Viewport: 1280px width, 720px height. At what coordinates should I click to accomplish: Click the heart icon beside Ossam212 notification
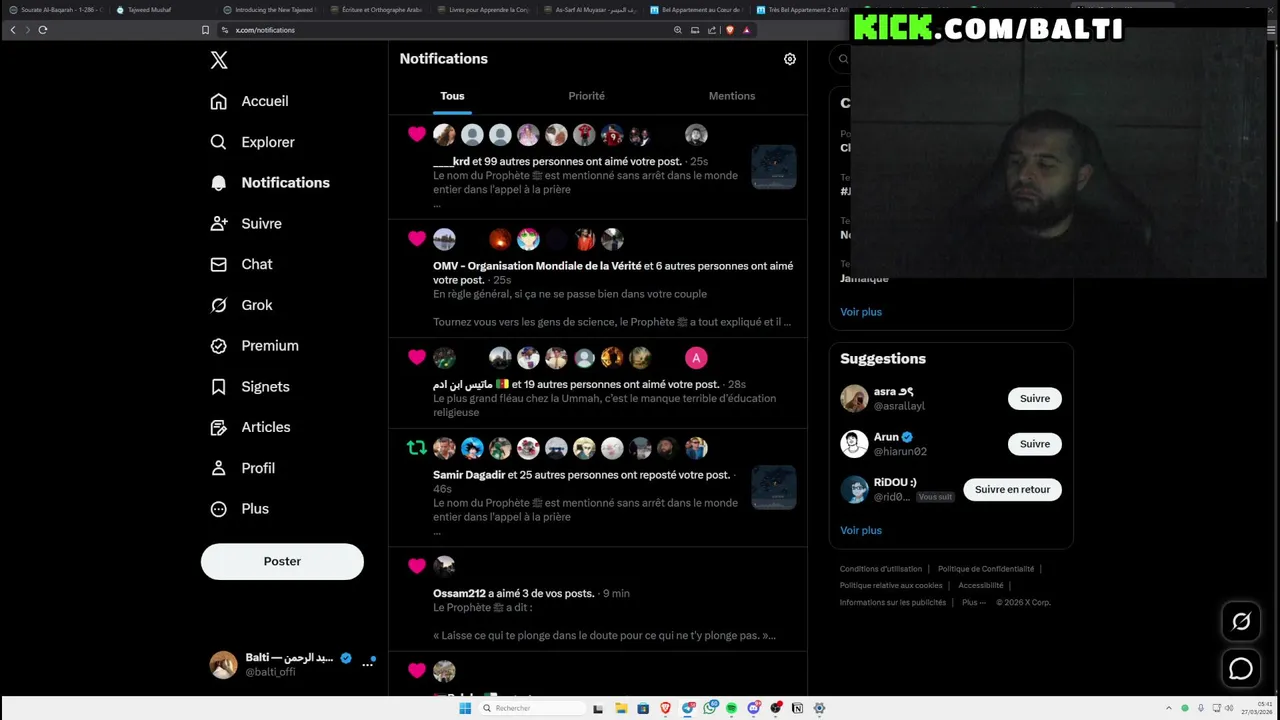coord(417,566)
